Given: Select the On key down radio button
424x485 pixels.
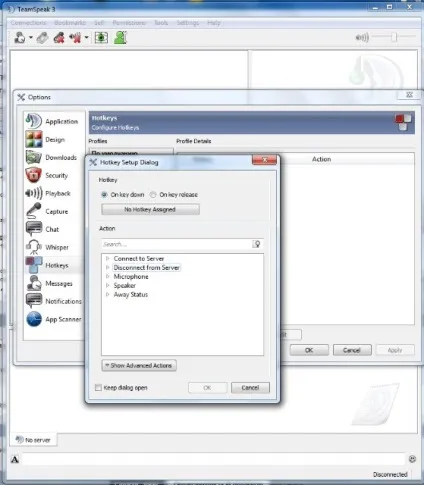Looking at the screenshot, I should click(104, 195).
